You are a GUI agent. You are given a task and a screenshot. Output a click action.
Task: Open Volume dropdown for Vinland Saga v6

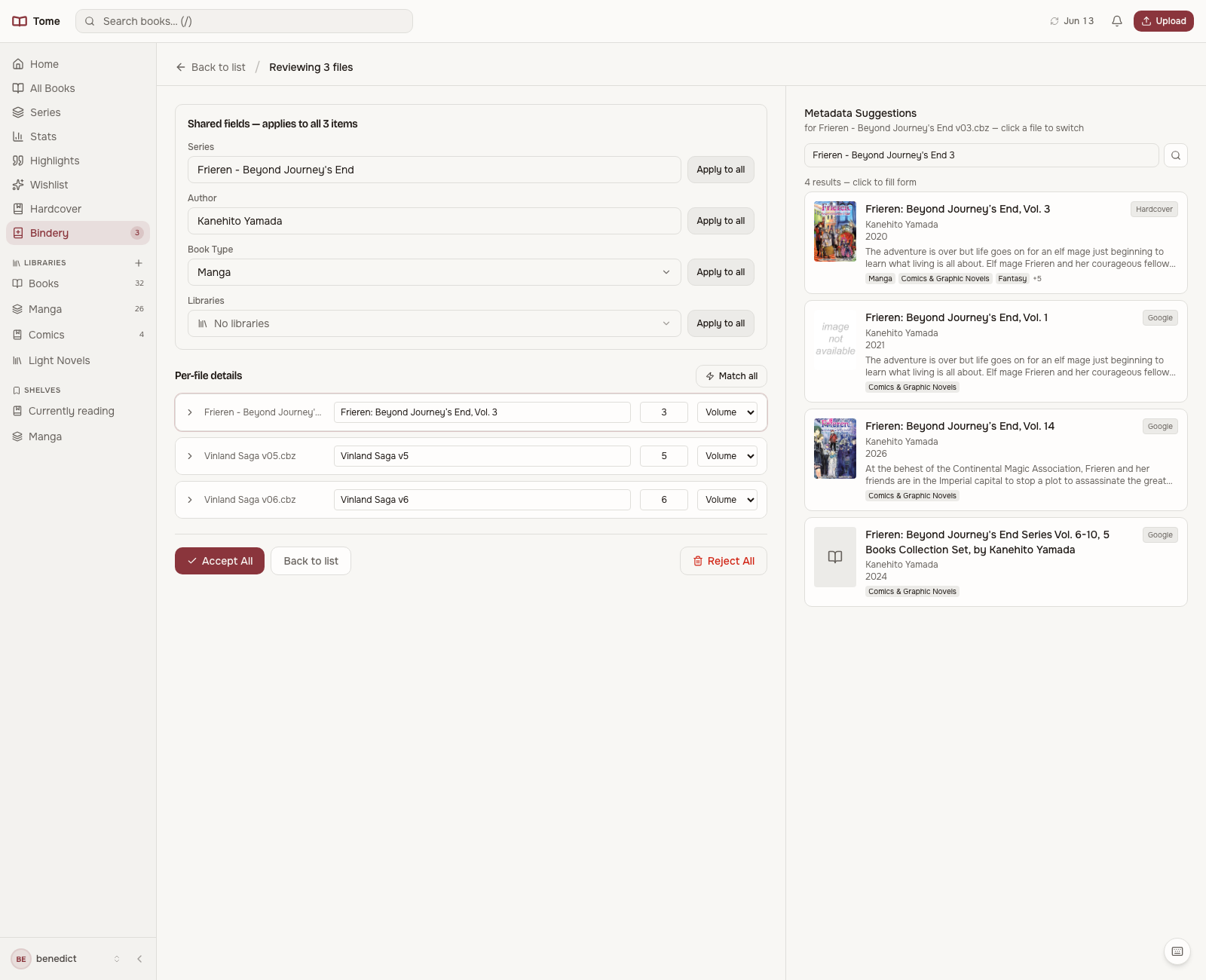(727, 500)
